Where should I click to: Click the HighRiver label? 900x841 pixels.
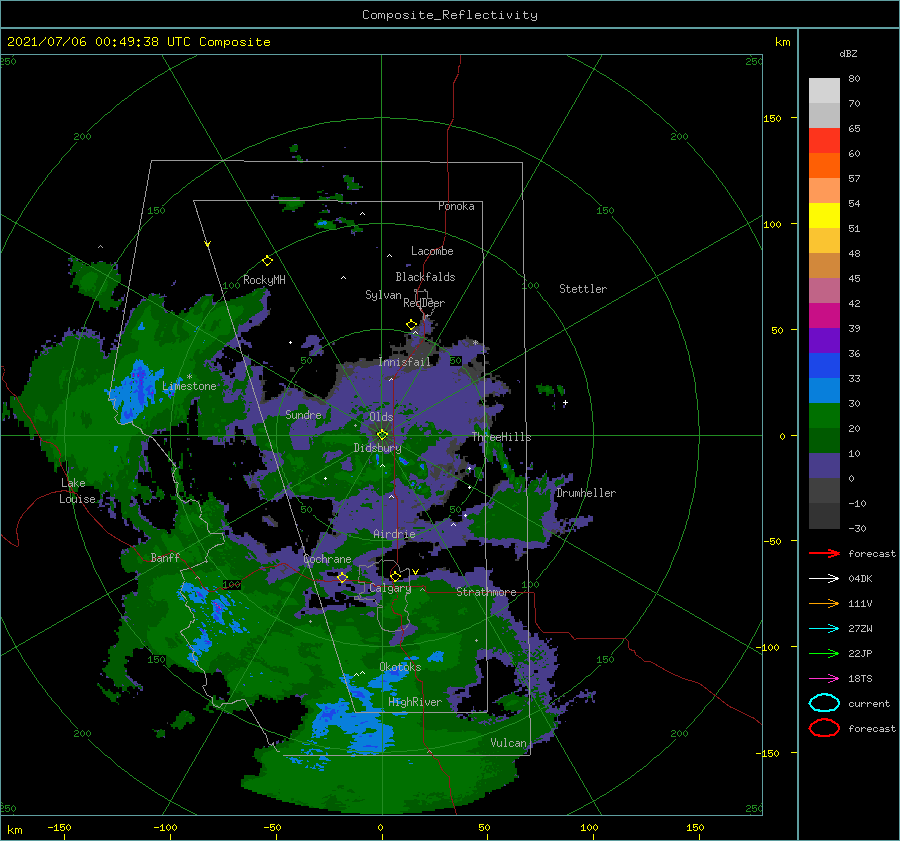(x=415, y=702)
